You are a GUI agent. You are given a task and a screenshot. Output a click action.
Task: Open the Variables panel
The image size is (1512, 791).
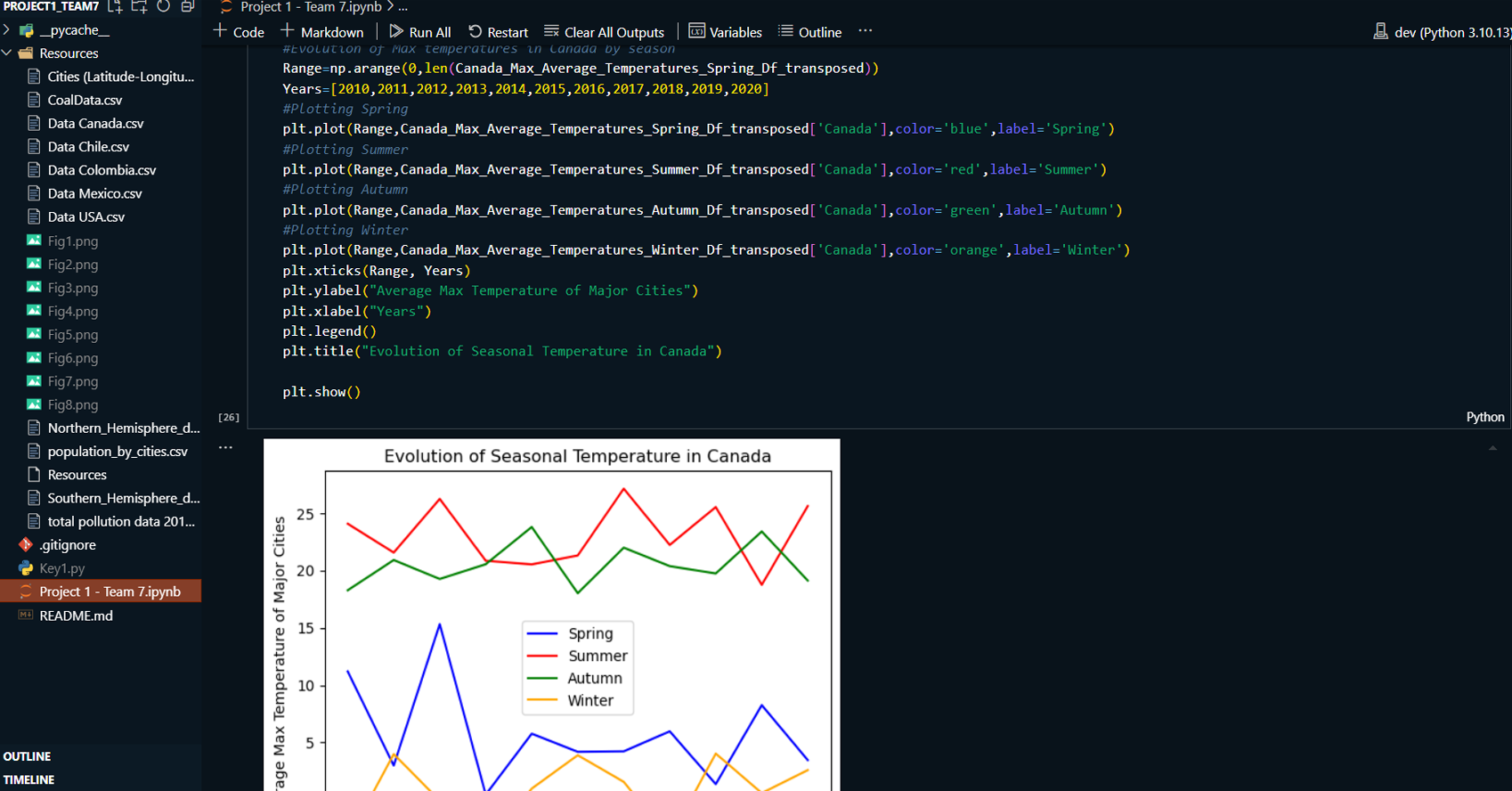[725, 32]
